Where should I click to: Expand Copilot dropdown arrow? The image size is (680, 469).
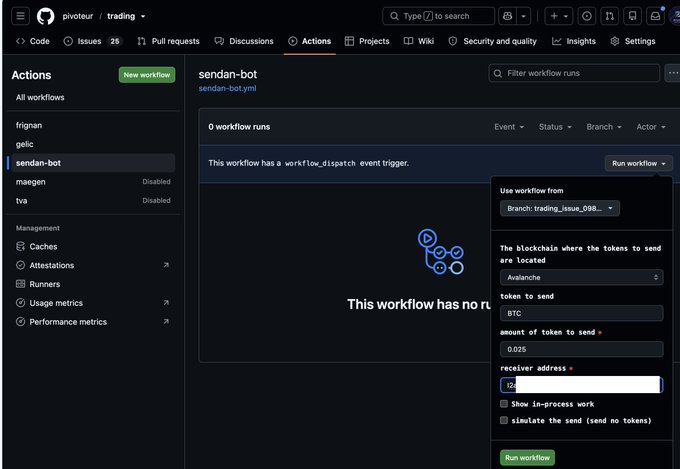[x=523, y=16]
